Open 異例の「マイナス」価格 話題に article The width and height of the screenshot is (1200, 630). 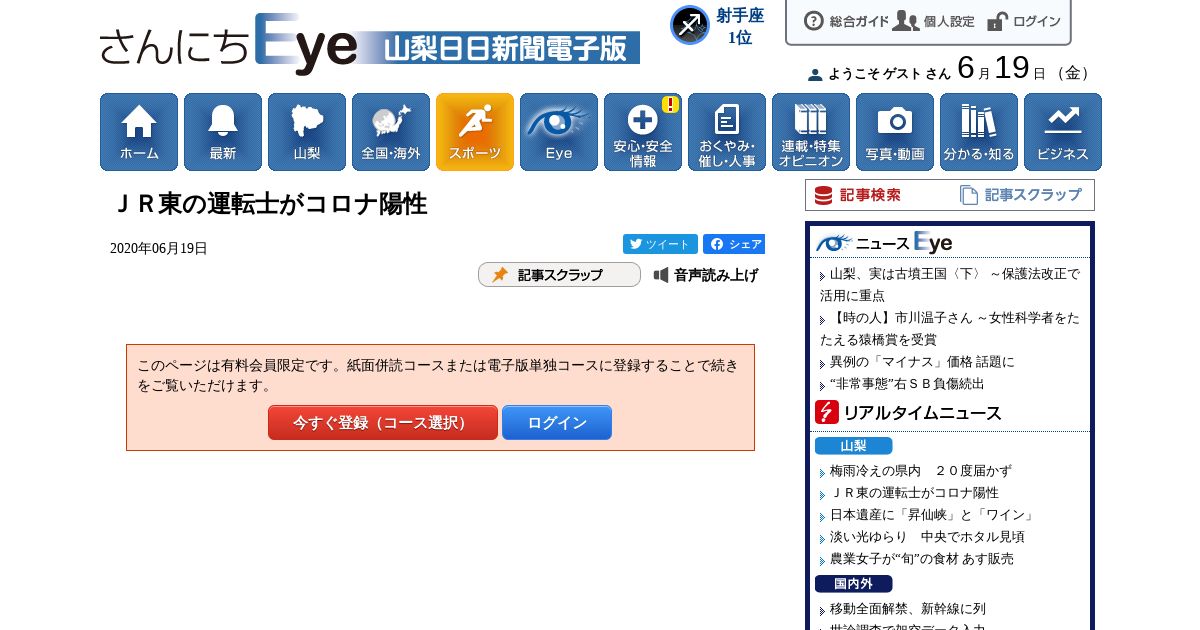(922, 362)
